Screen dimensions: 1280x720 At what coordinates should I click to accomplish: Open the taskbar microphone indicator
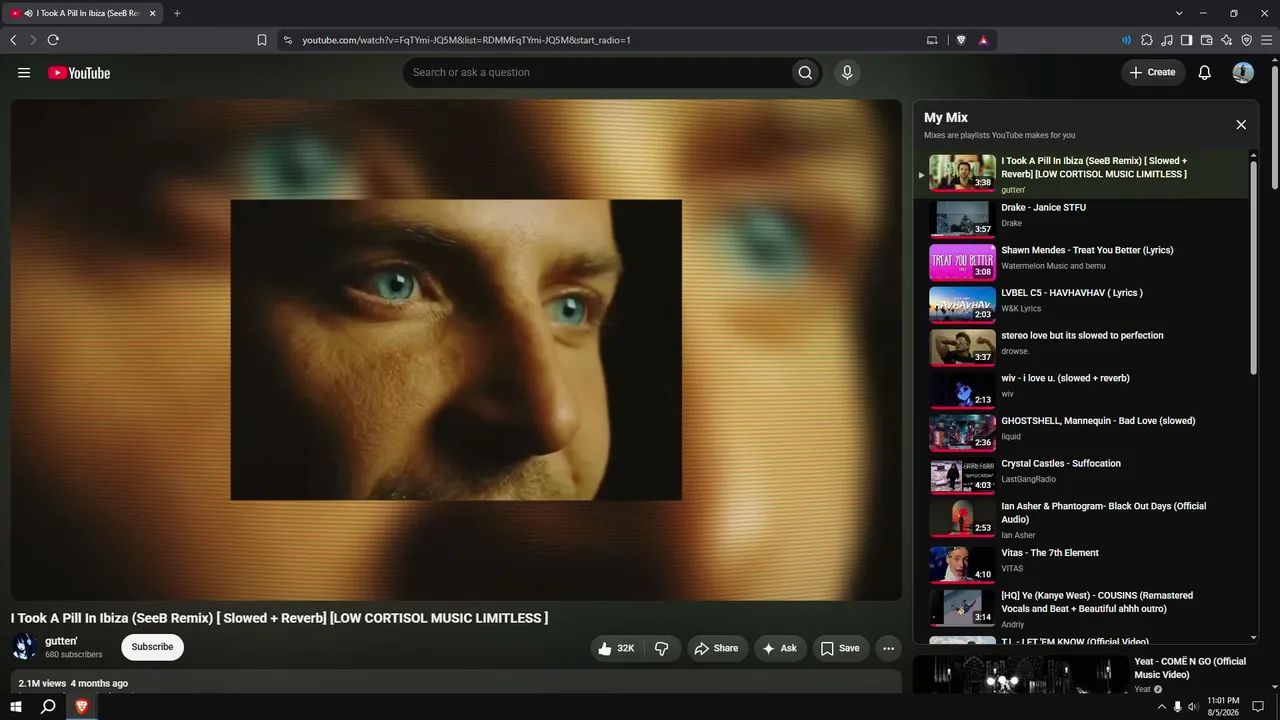(1177, 707)
